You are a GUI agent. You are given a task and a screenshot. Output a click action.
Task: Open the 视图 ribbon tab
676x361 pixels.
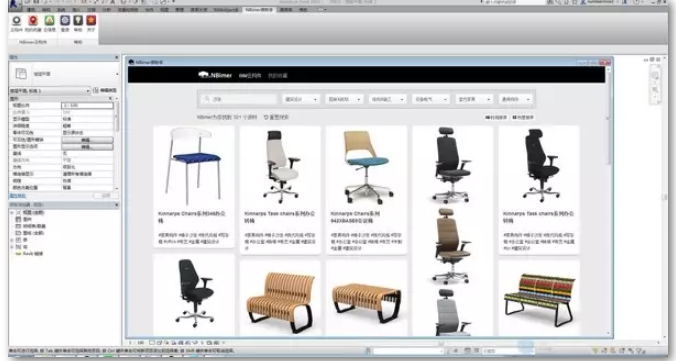164,9
